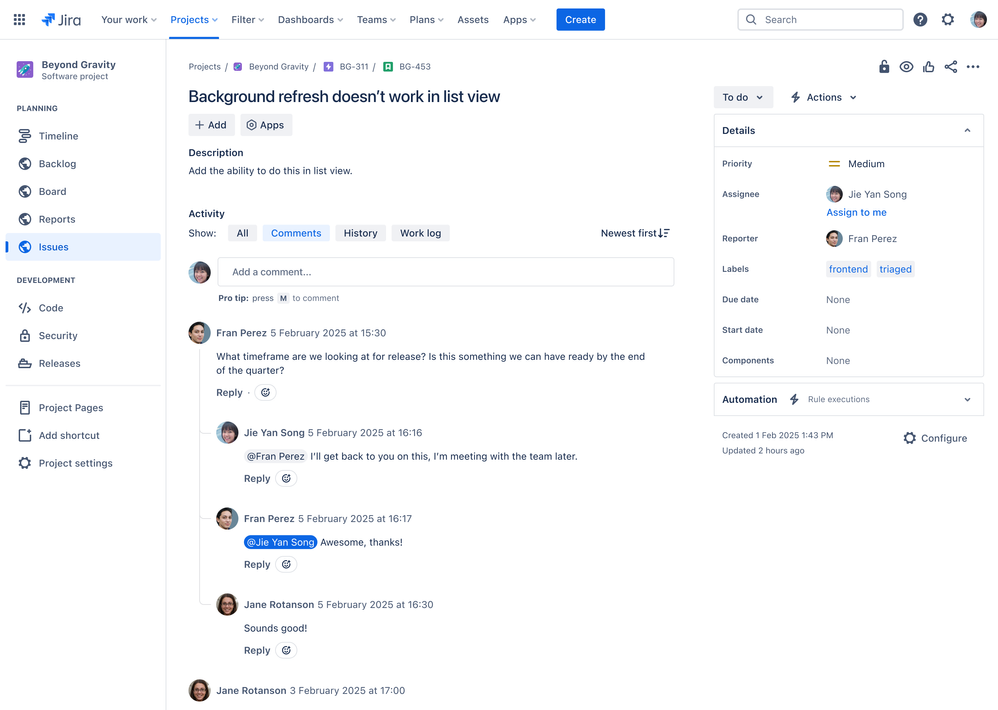The image size is (998, 710).
Task: Click the help question mark icon
Action: point(920,19)
